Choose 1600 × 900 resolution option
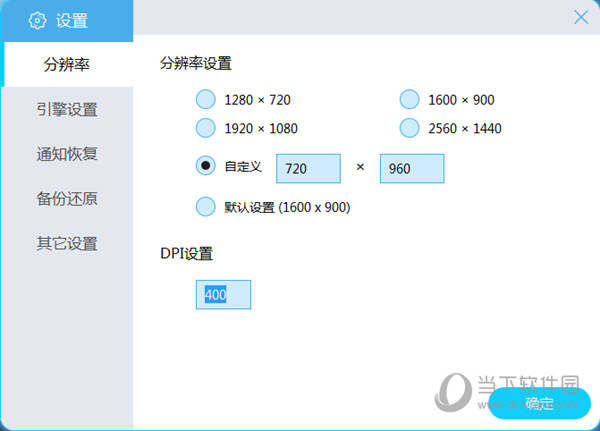 (409, 99)
